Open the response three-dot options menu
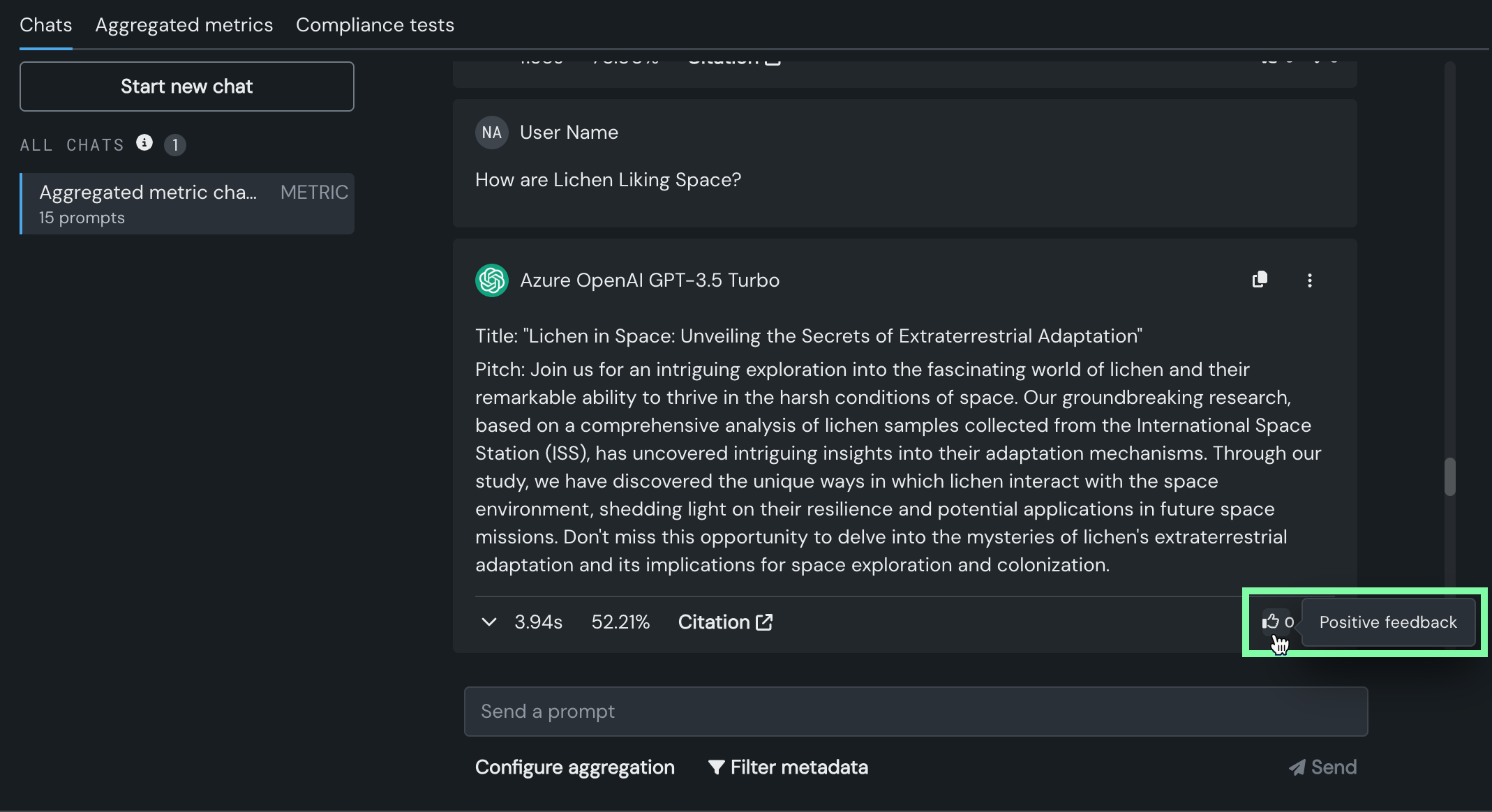Screen dimensions: 1492x812 point(1309,280)
